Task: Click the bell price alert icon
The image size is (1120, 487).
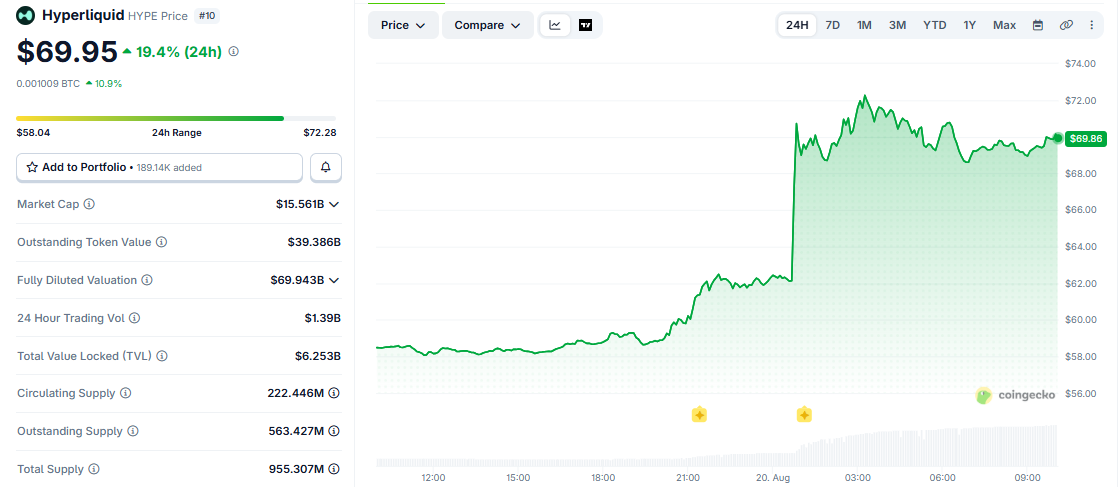Action: tap(326, 167)
